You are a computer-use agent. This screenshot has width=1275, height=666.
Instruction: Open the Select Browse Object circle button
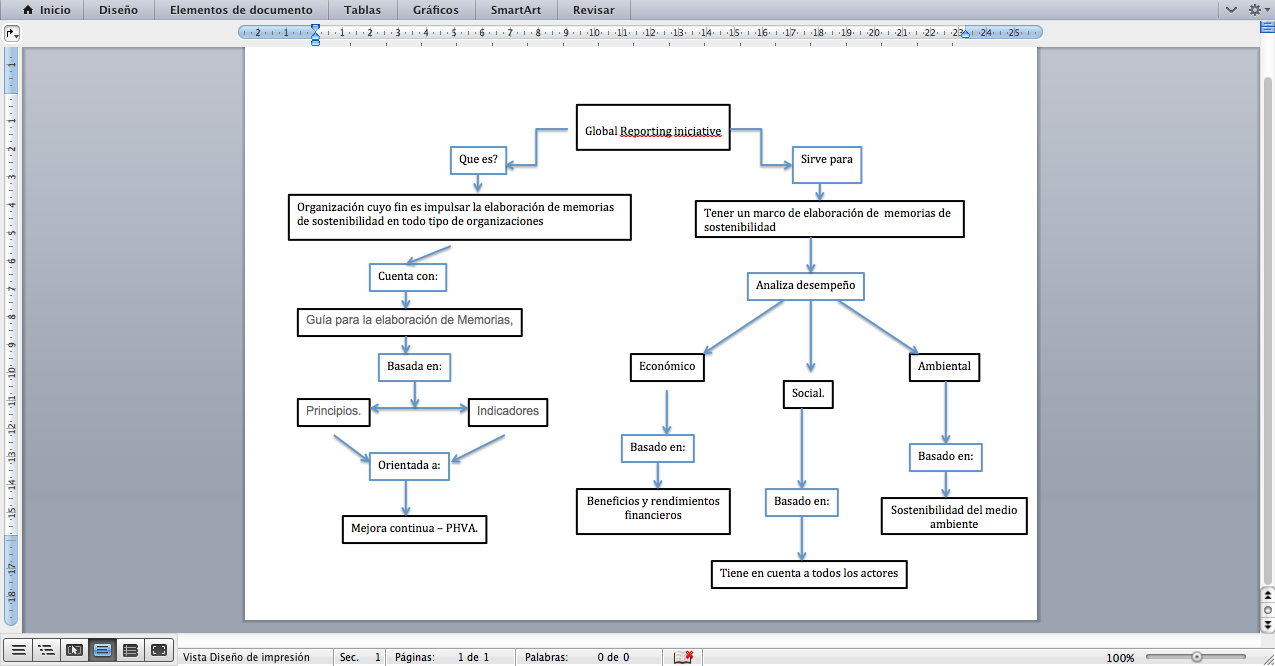(x=1268, y=609)
